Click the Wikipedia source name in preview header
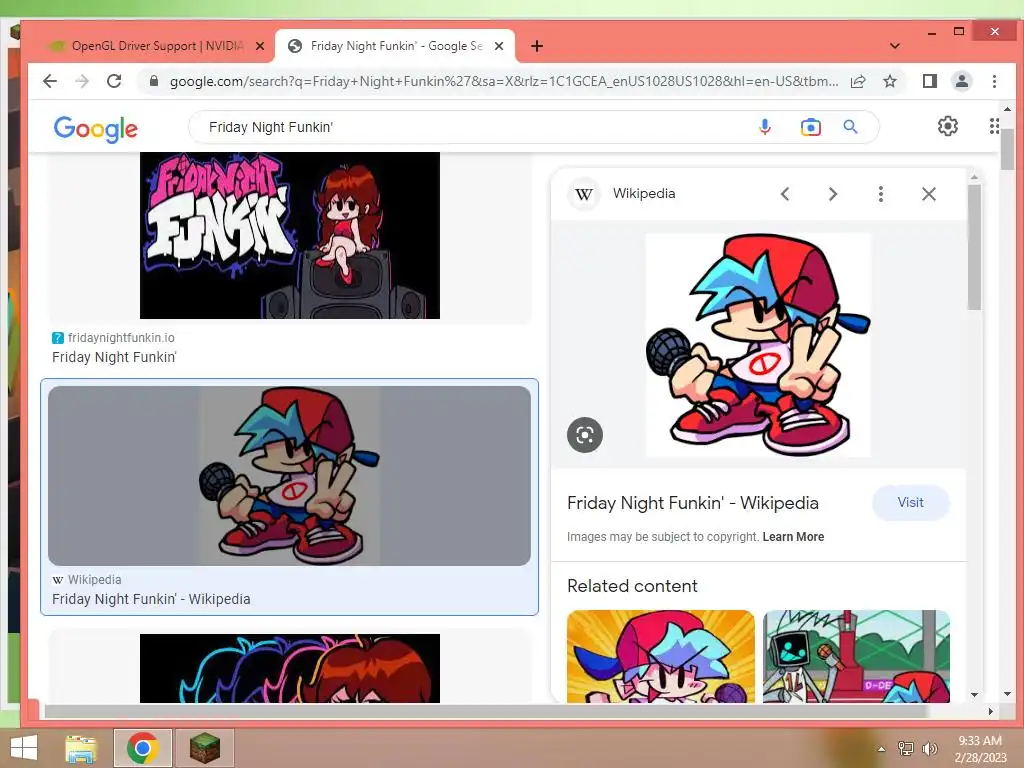The image size is (1024, 768). coord(644,193)
